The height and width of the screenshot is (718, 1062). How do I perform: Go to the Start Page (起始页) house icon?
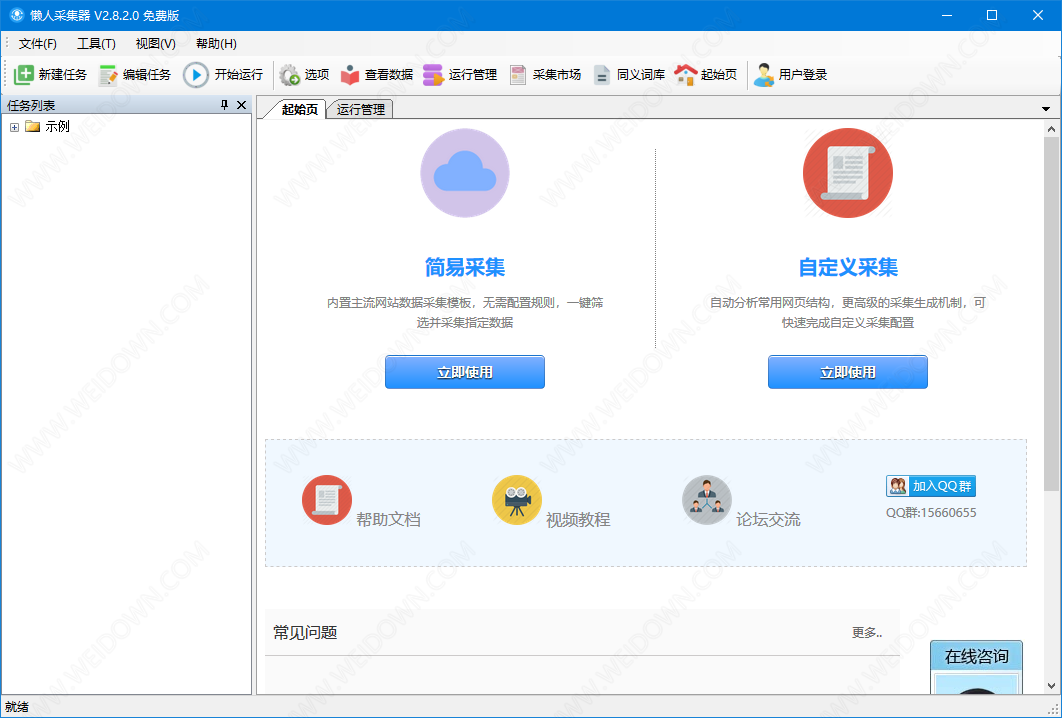(685, 75)
